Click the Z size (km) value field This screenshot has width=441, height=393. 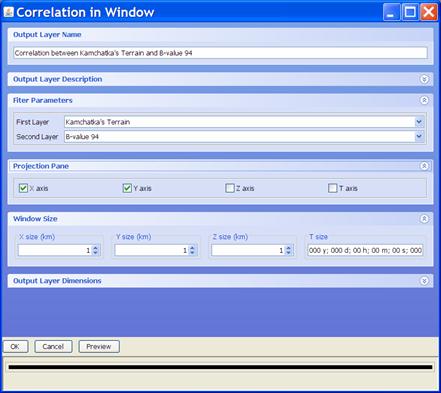[x=248, y=250]
